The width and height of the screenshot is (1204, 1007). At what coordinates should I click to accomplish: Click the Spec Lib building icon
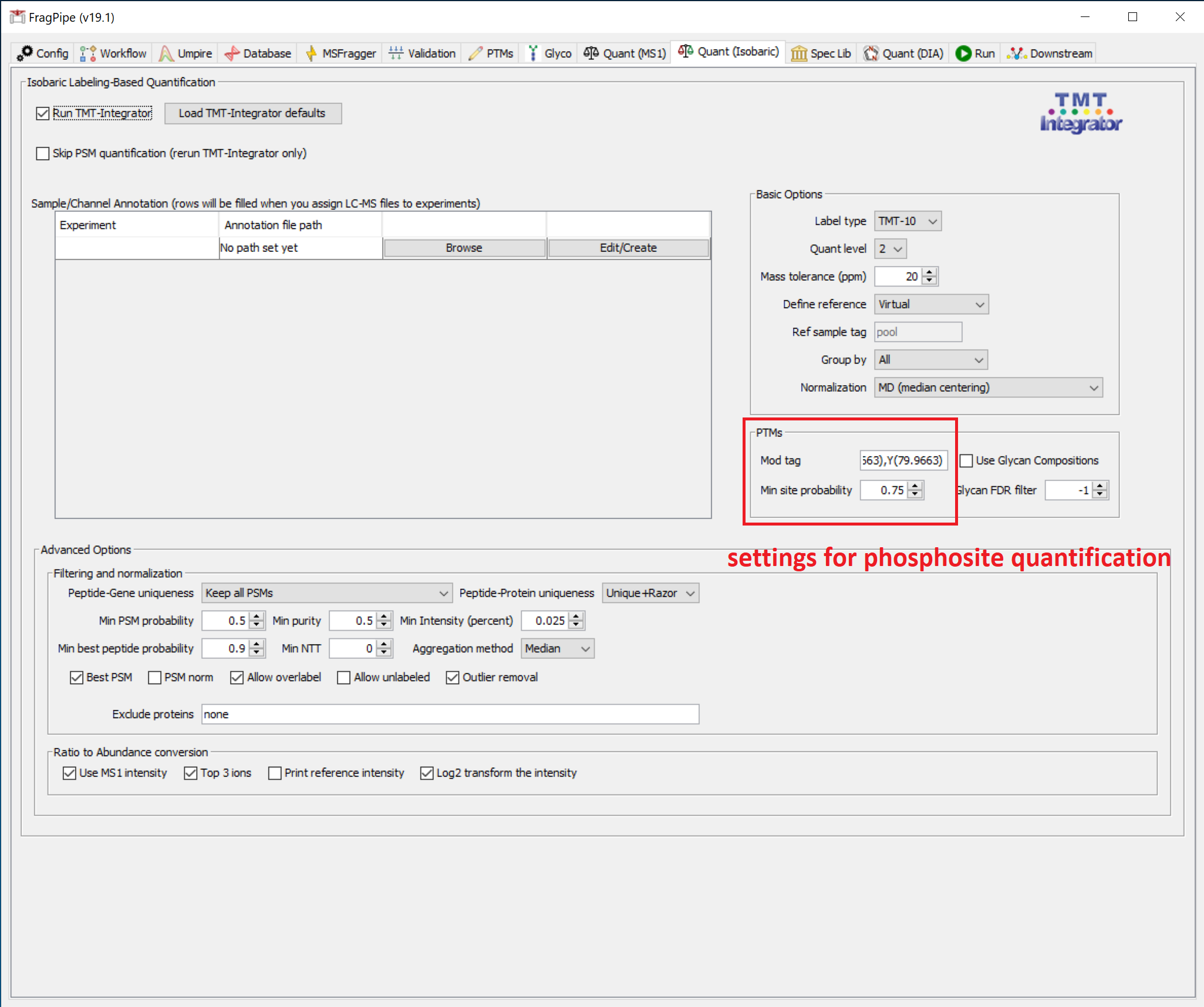click(798, 53)
